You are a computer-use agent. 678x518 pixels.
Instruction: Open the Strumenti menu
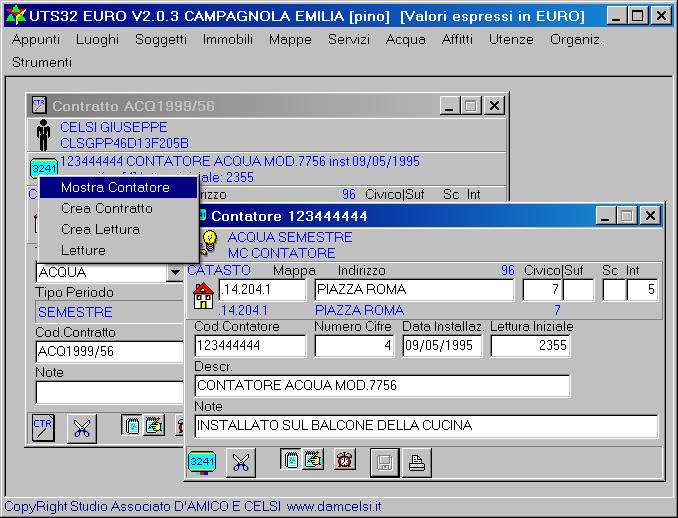tap(42, 62)
